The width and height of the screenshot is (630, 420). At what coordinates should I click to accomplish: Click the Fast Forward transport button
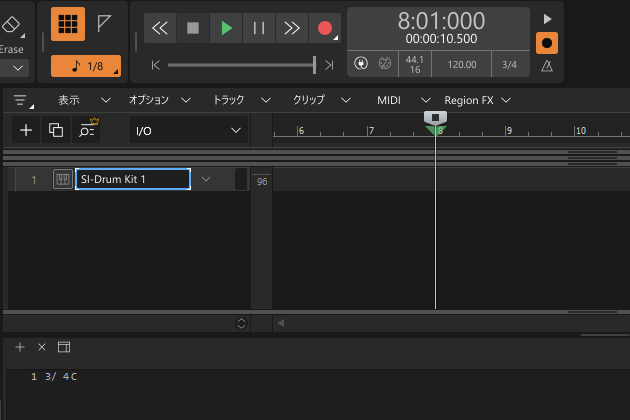[291, 28]
